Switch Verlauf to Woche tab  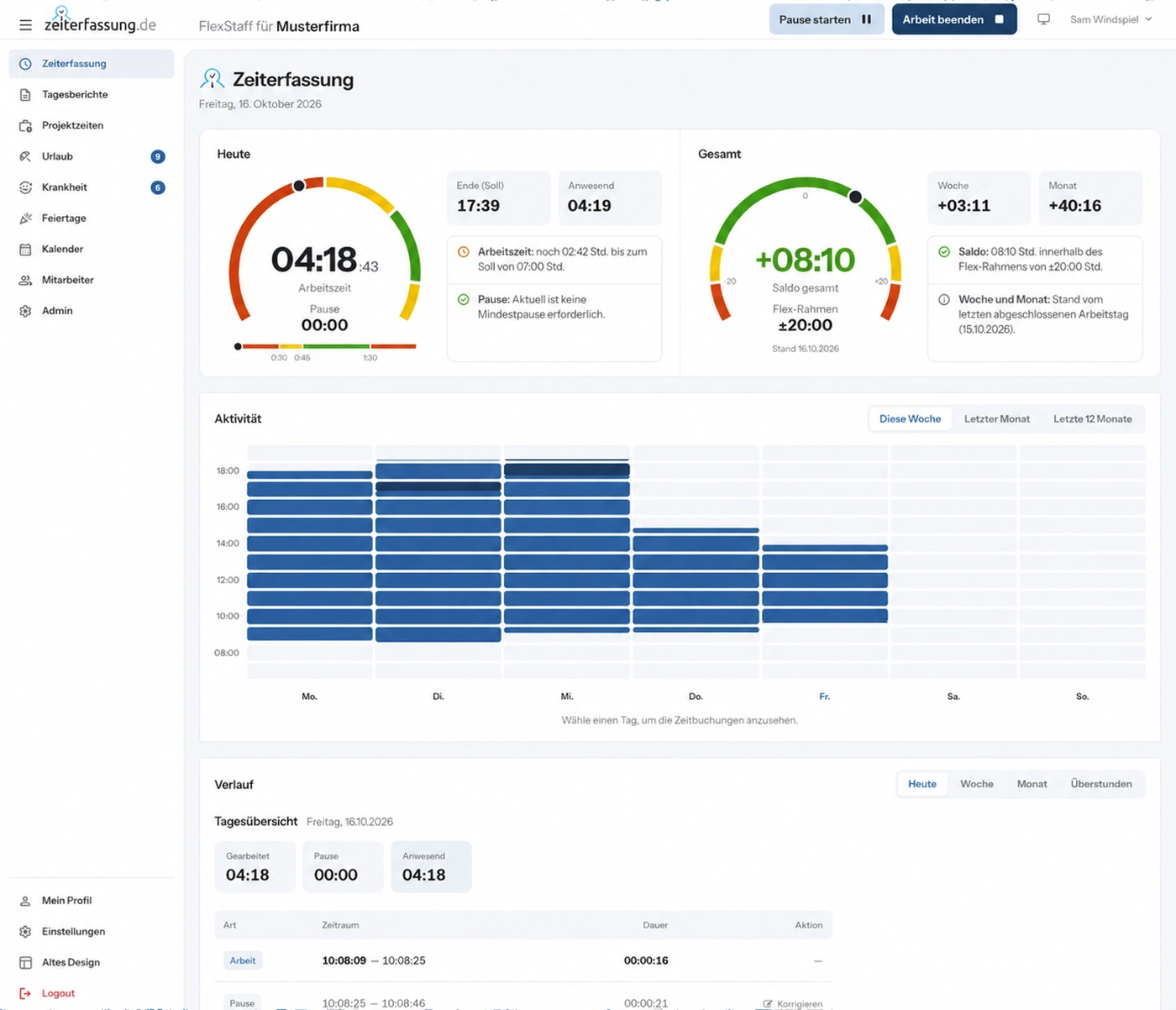976,784
